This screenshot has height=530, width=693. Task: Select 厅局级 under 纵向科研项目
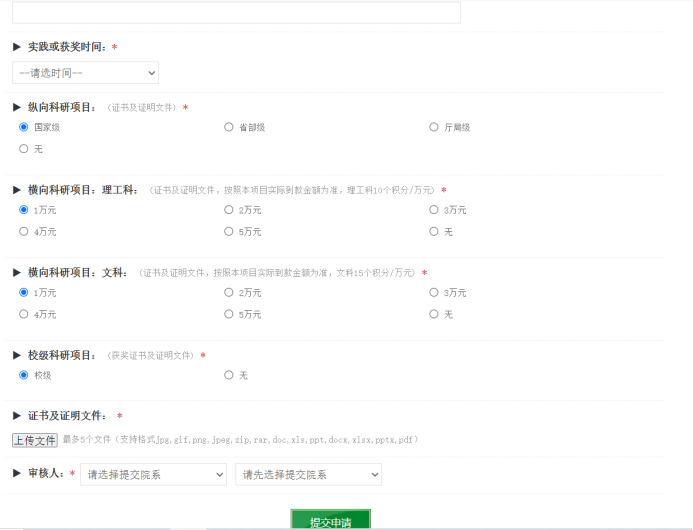(x=434, y=127)
